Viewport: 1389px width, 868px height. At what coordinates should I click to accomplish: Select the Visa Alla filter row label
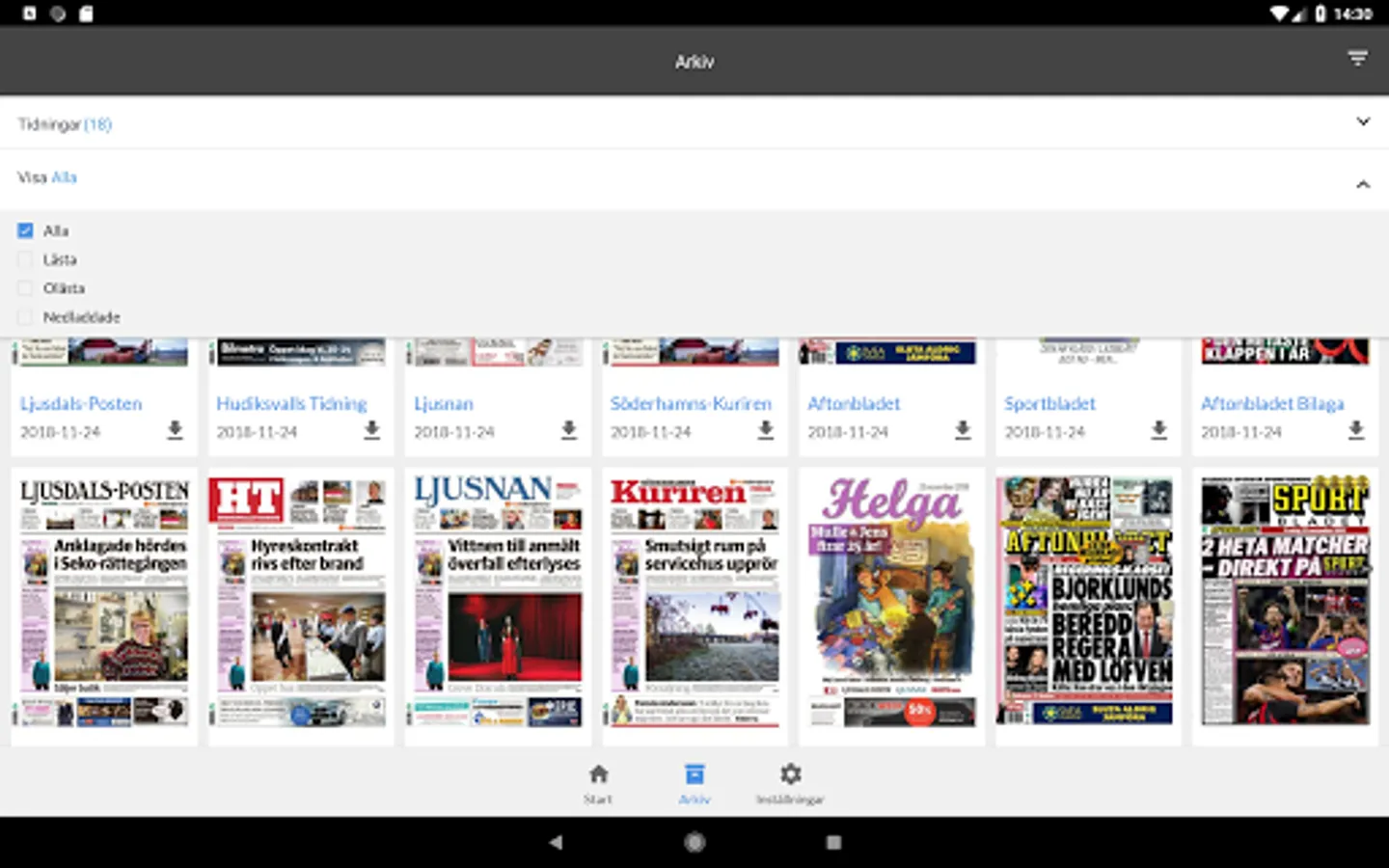pos(46,177)
